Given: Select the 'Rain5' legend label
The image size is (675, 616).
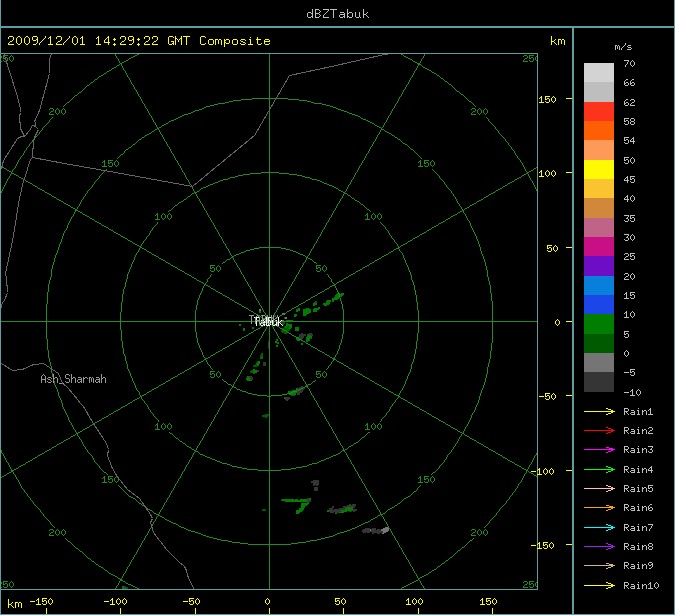Looking at the screenshot, I should click(x=638, y=489).
